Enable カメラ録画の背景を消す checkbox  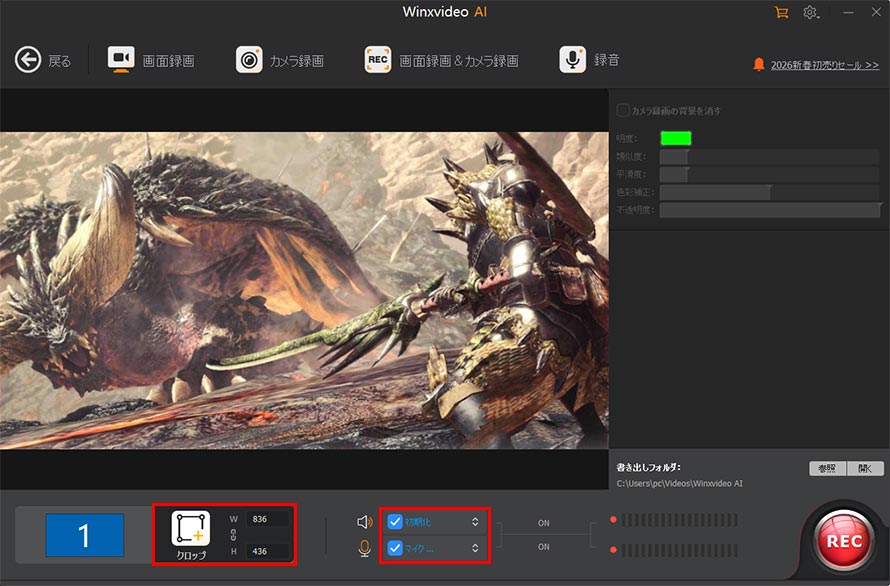point(623,110)
